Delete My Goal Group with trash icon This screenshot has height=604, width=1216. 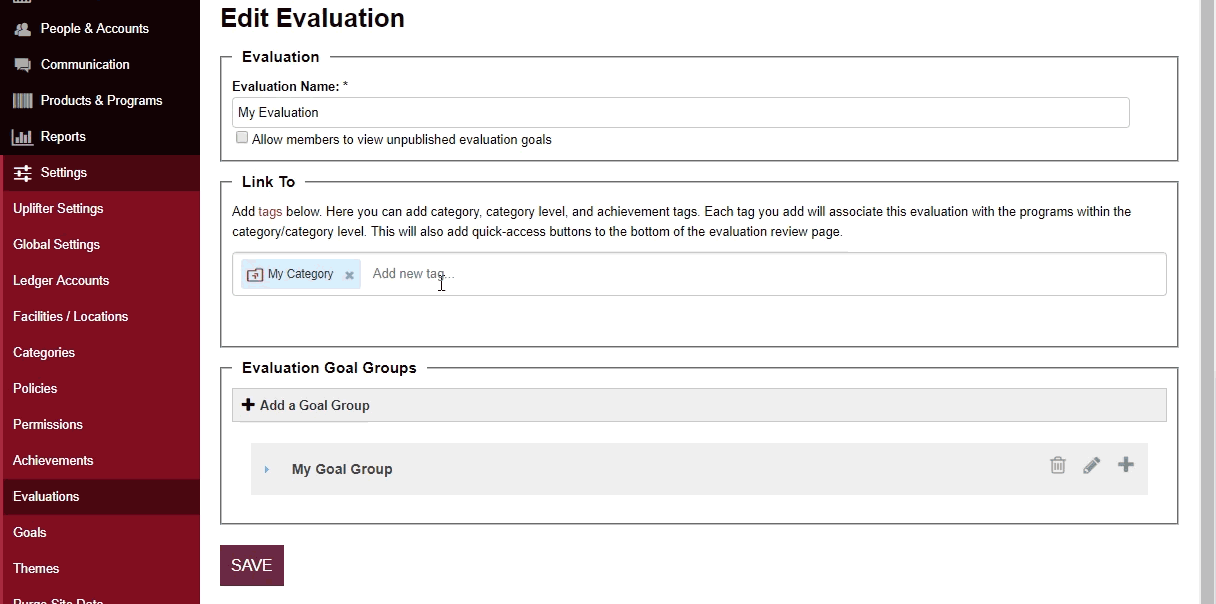coord(1057,465)
